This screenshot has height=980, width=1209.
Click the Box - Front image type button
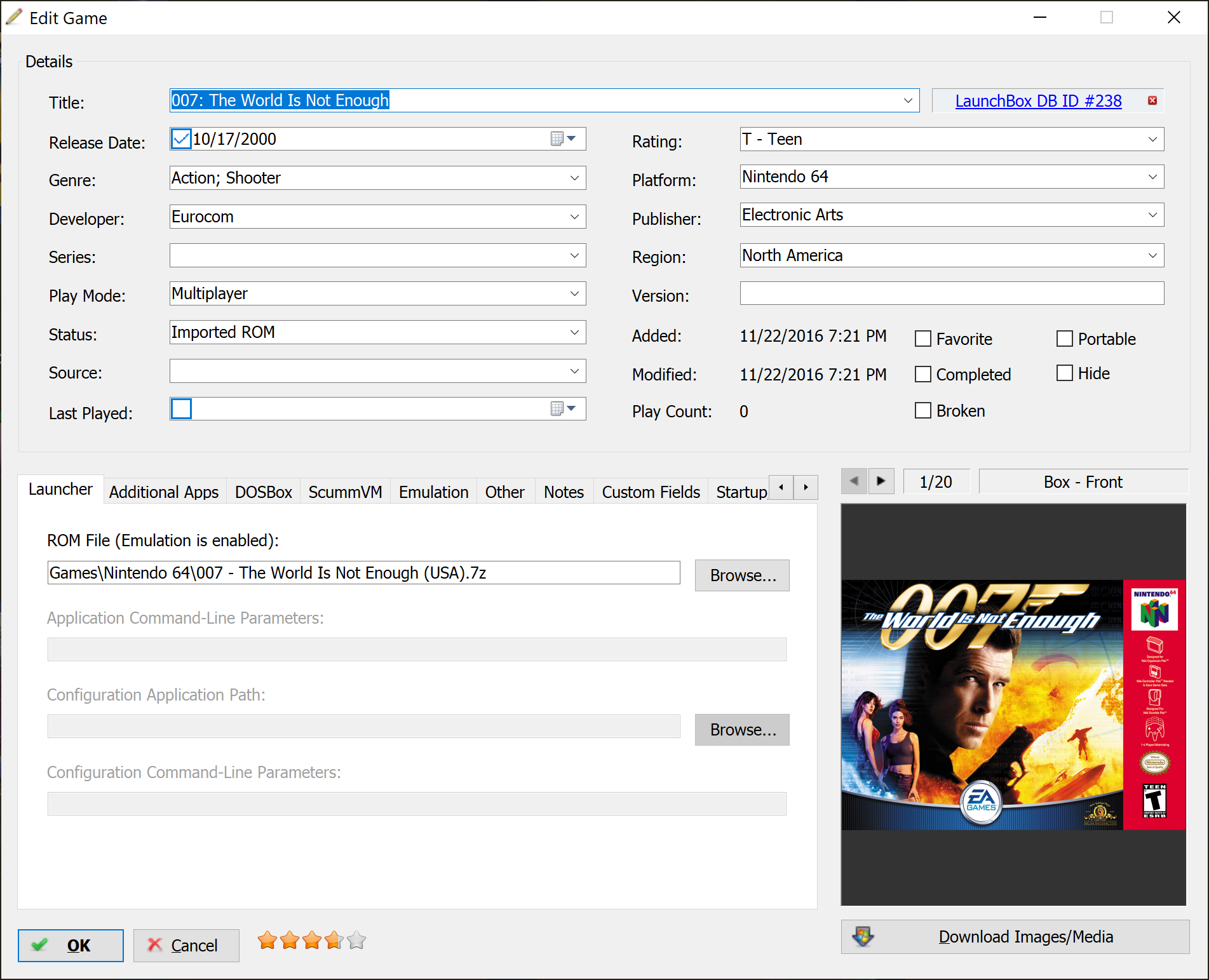coord(1083,481)
